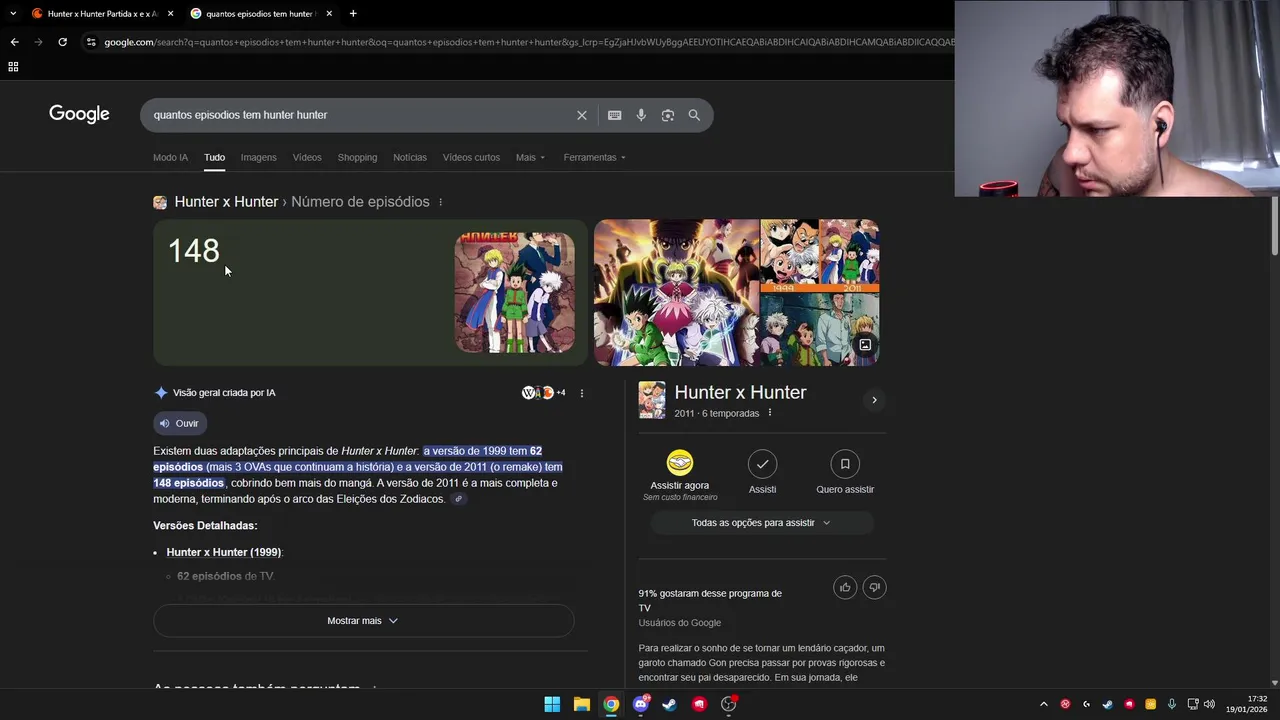Open image gallery icon on collage
The width and height of the screenshot is (1280, 720).
(865, 345)
